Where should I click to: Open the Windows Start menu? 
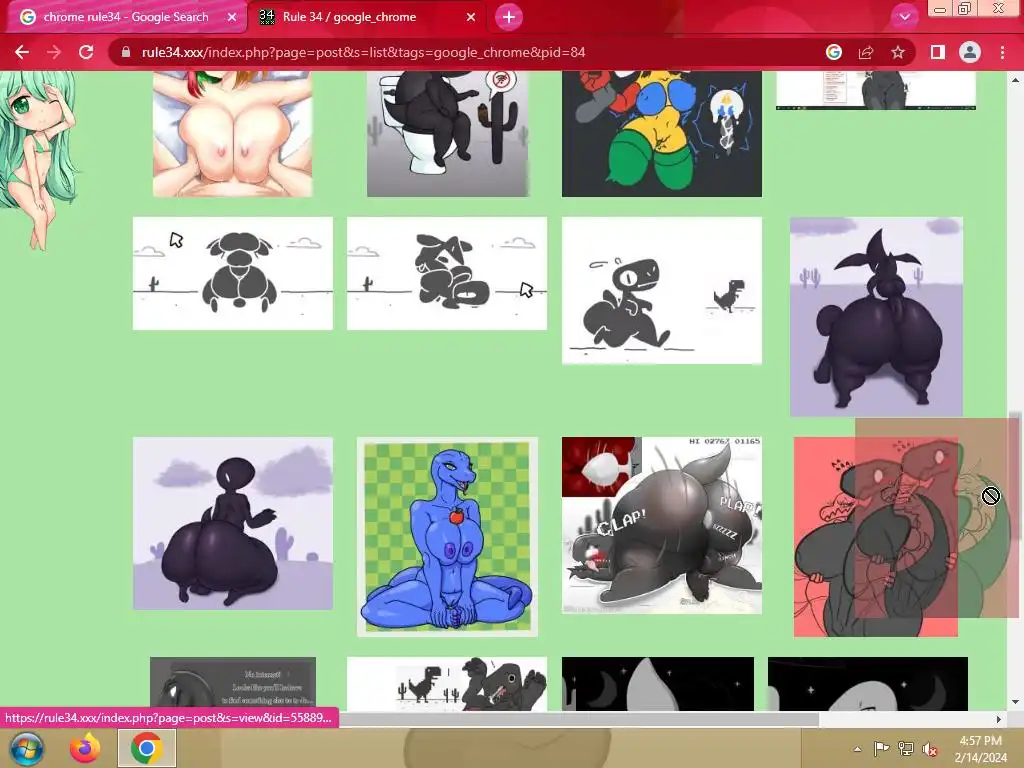(x=27, y=748)
